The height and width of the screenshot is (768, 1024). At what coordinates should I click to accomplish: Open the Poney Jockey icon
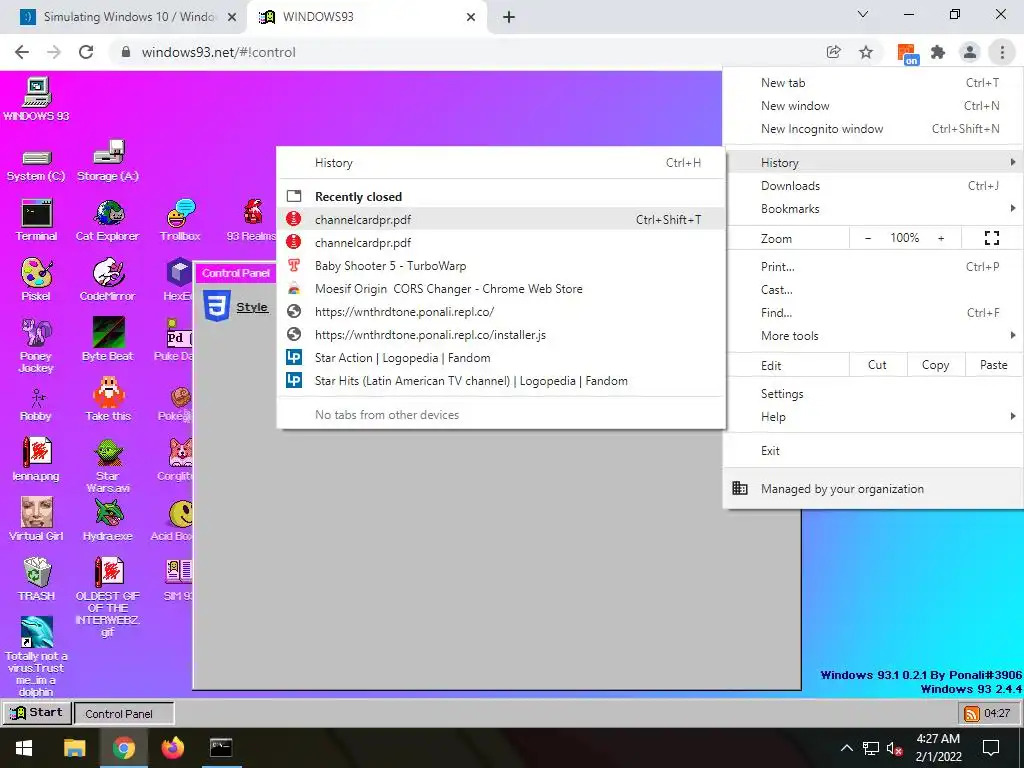(36, 345)
